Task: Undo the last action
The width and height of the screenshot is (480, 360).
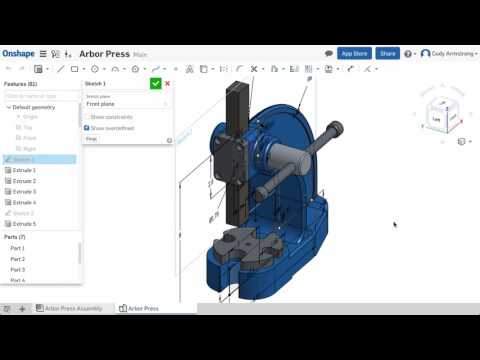Action: (9, 69)
